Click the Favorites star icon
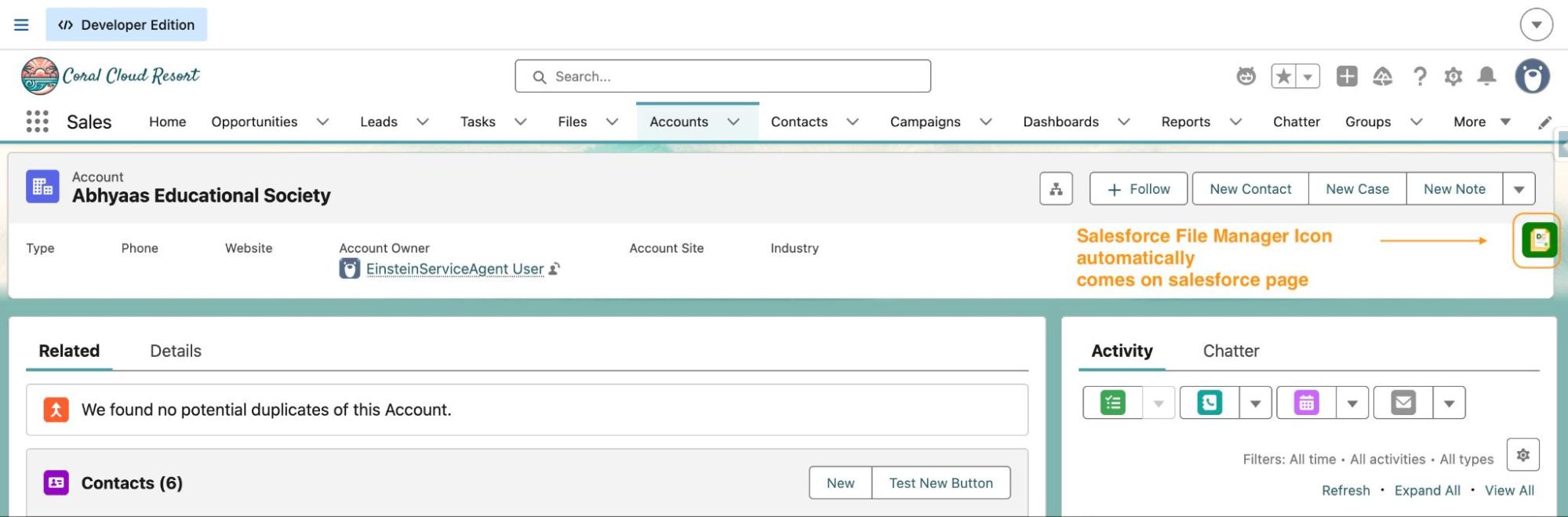The width and height of the screenshot is (1568, 517). (1283, 76)
